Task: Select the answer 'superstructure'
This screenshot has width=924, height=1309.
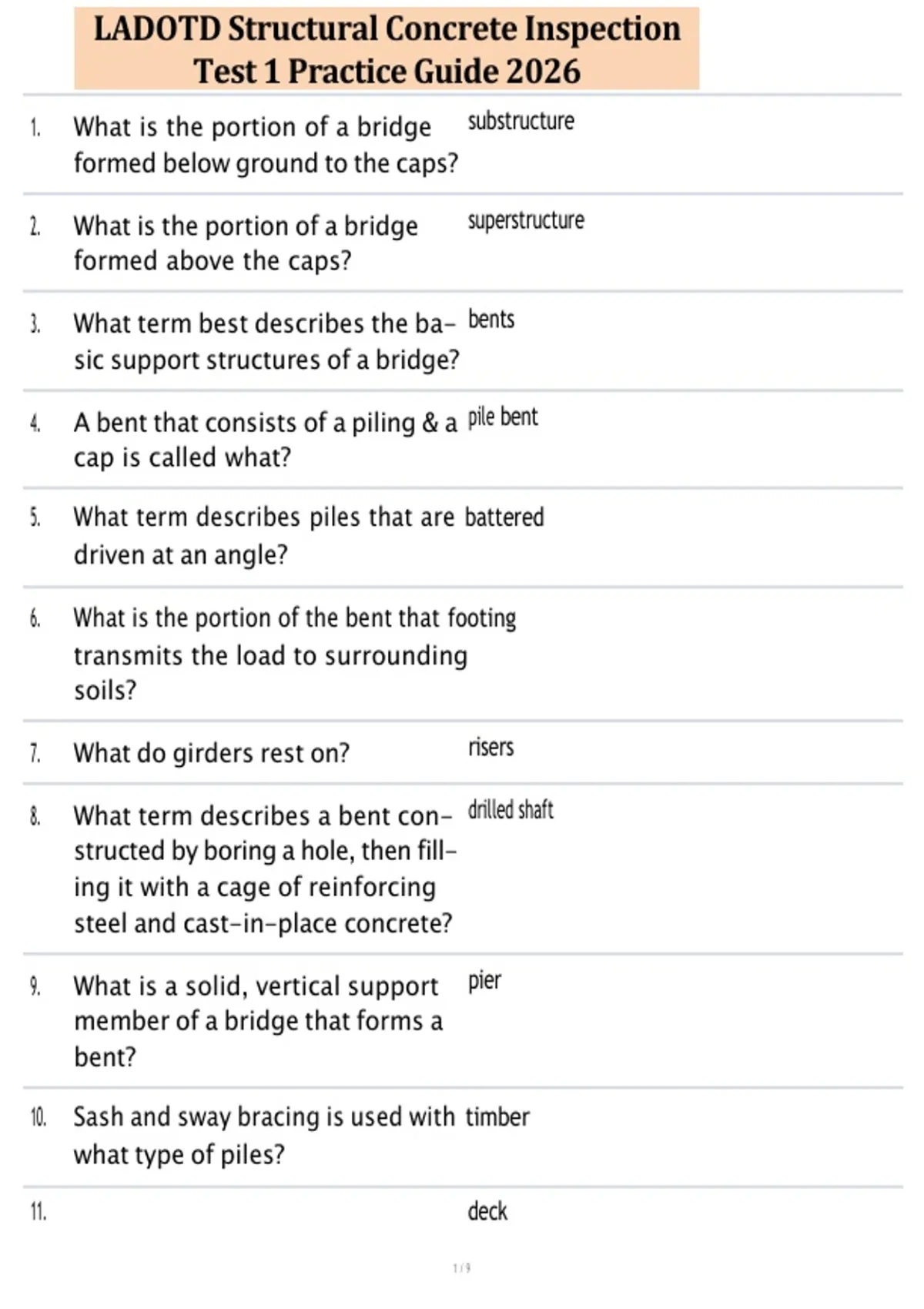Action: tap(526, 221)
